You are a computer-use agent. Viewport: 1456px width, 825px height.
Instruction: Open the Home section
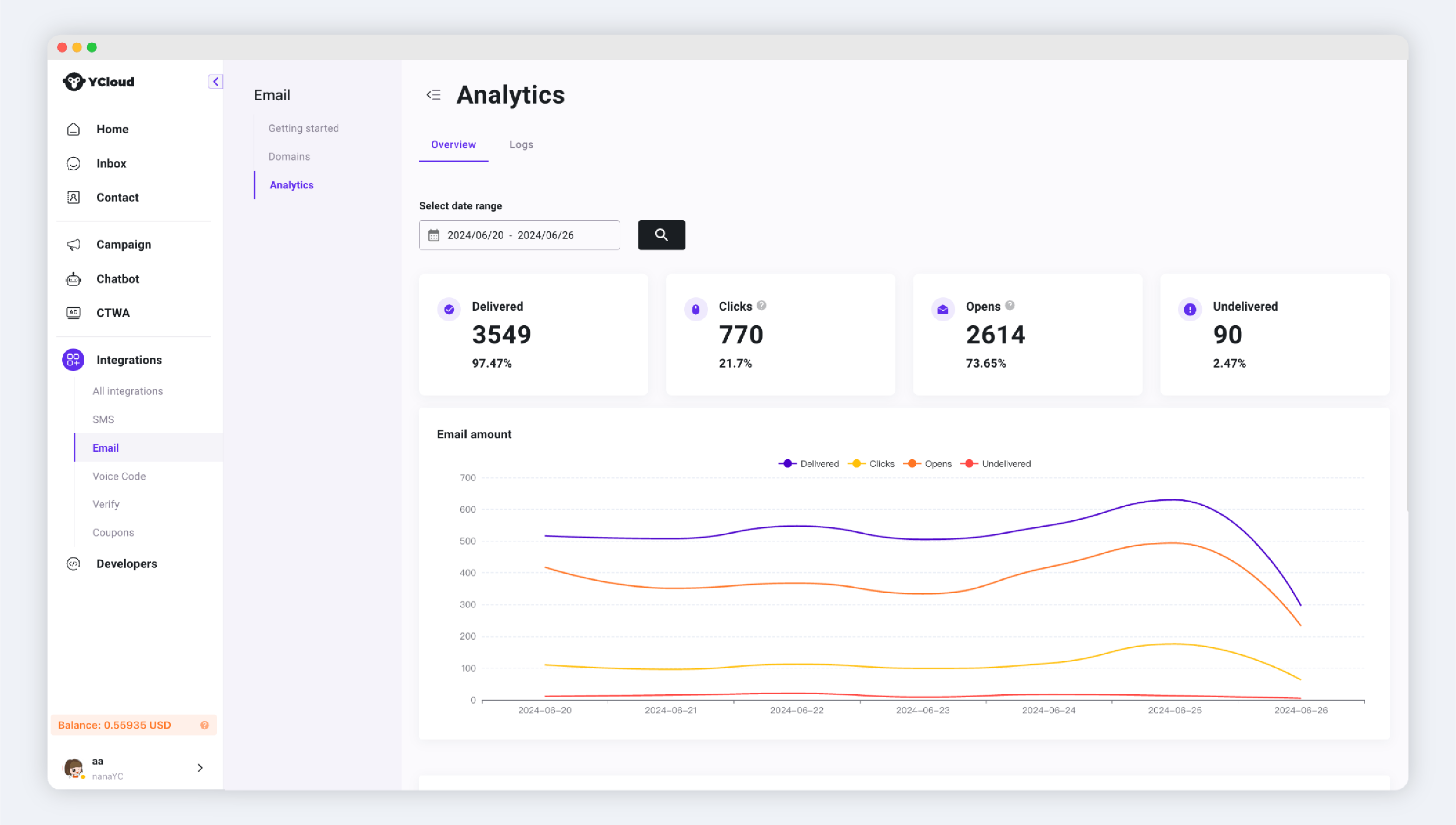pyautogui.click(x=112, y=129)
